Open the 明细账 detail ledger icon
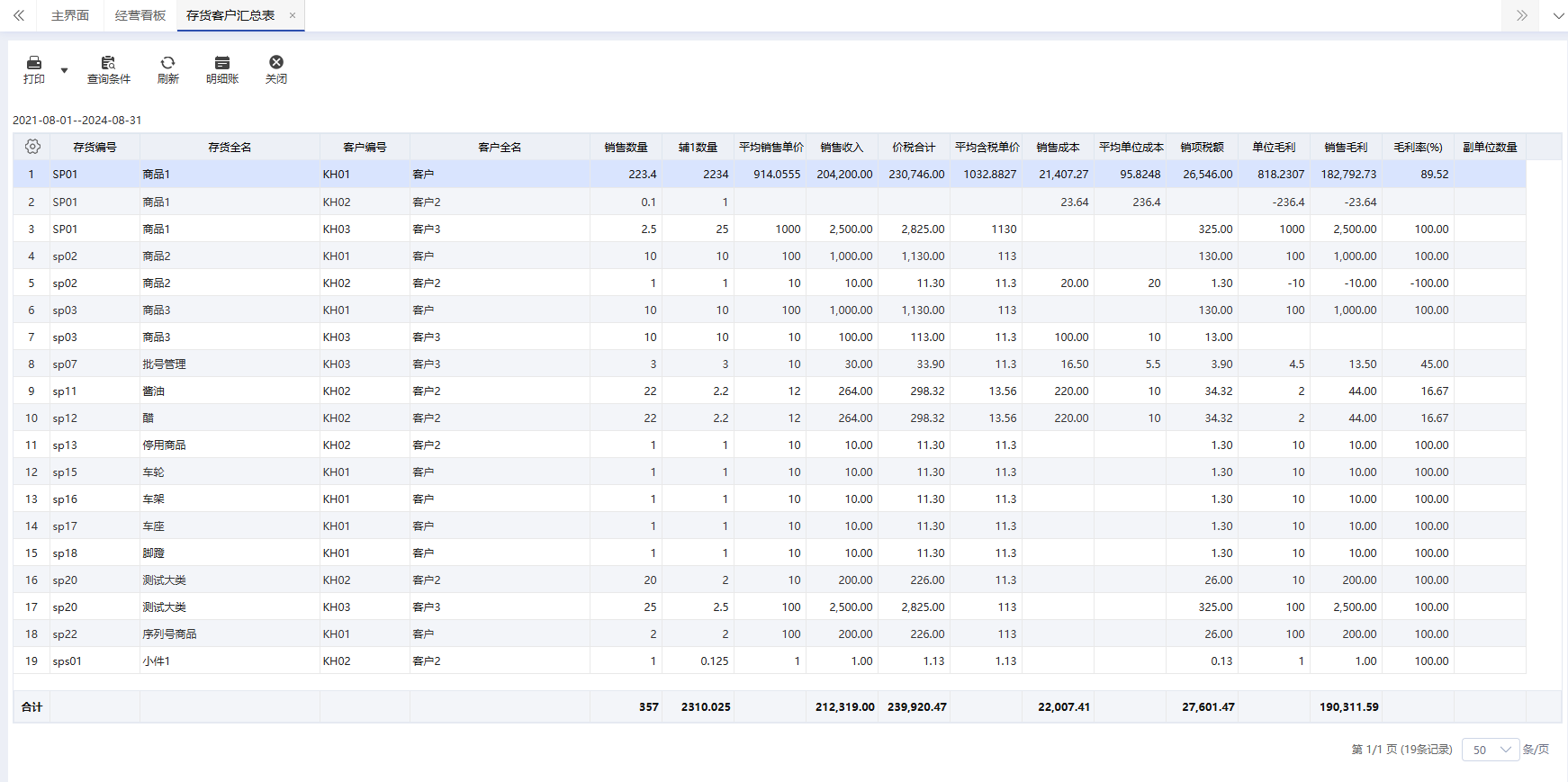The width and height of the screenshot is (1568, 782). coord(222,63)
